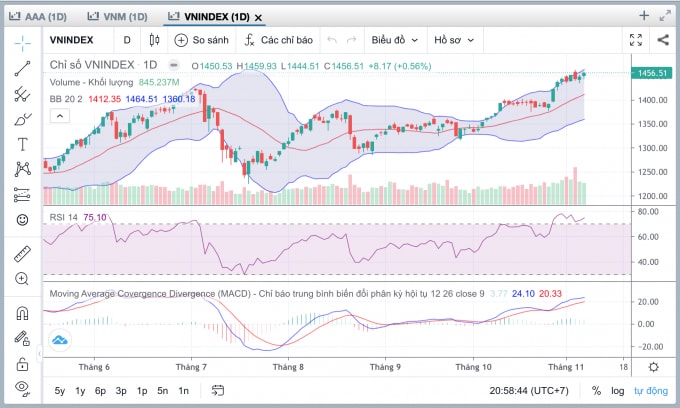Screen dimensions: 680x408
Task: Set range to 3p
Action: tap(121, 391)
